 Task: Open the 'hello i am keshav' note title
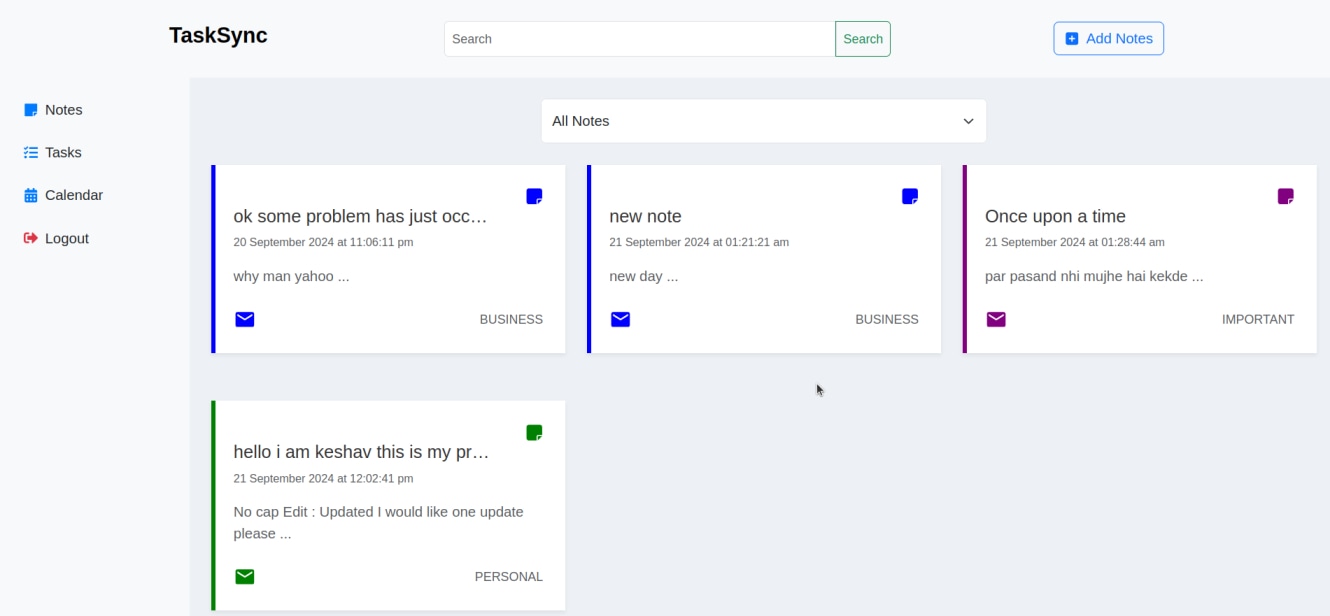[361, 452]
